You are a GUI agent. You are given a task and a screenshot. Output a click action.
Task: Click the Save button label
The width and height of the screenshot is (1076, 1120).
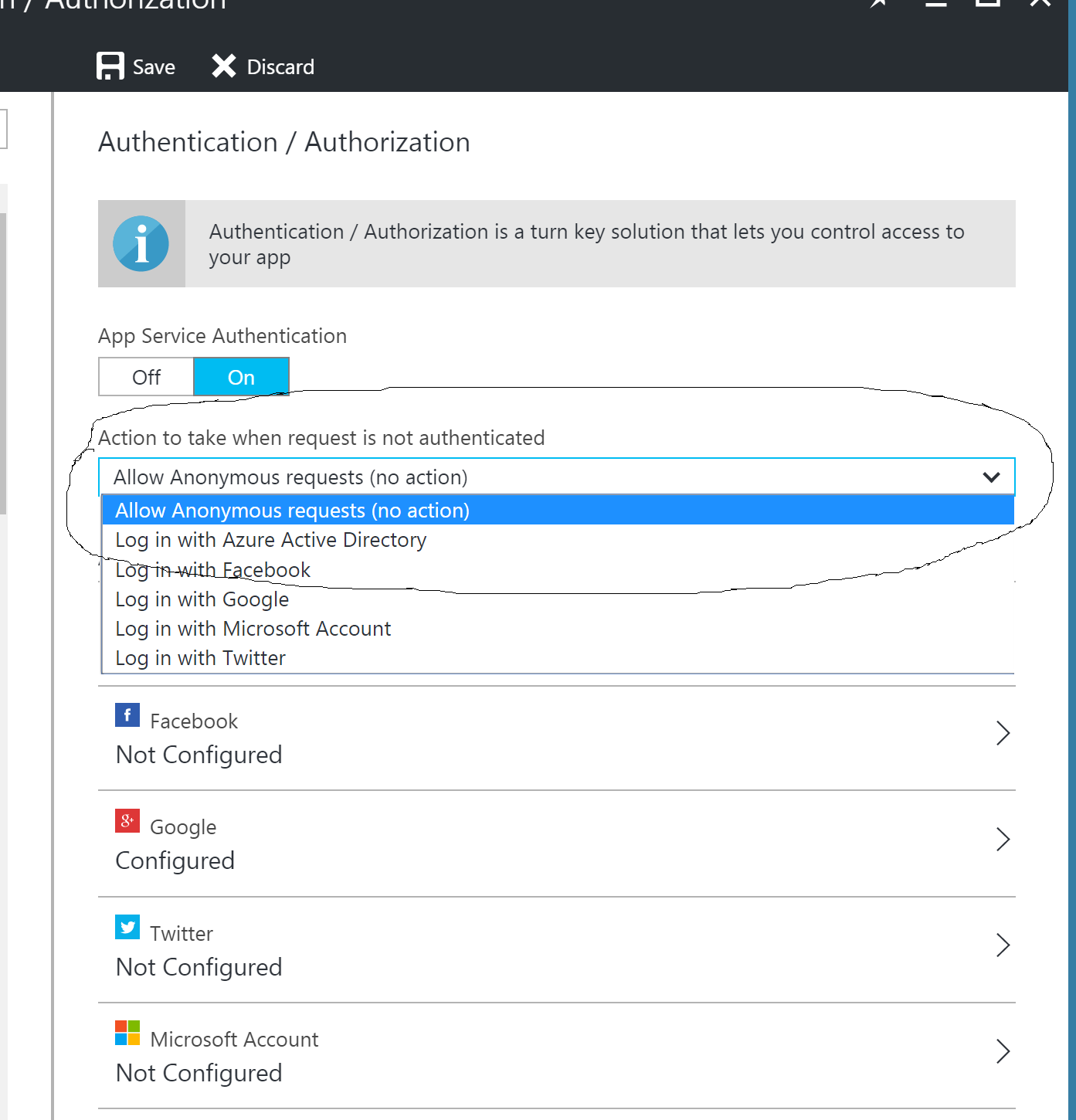[154, 67]
